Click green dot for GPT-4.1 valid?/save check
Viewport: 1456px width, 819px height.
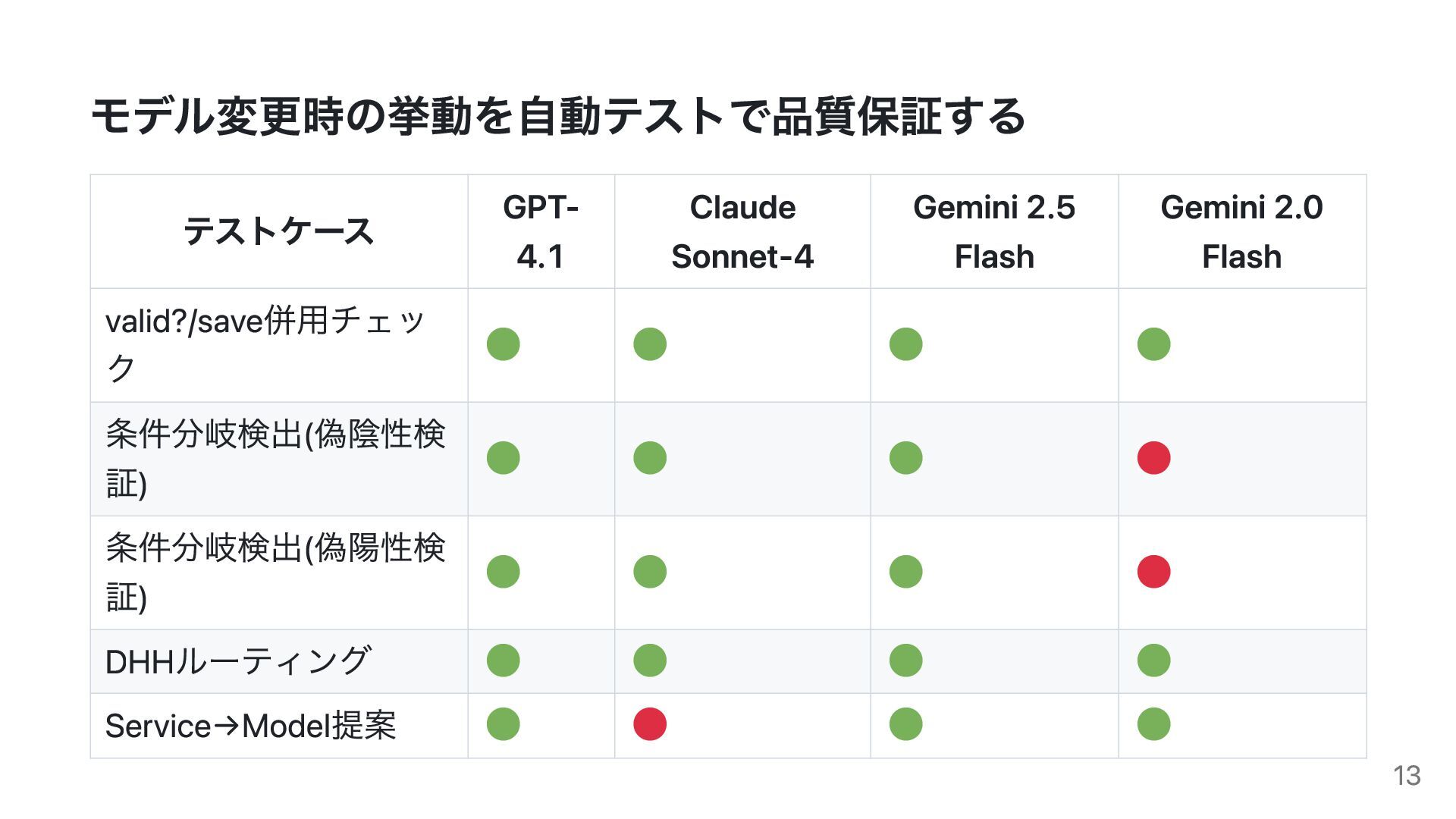click(x=503, y=344)
